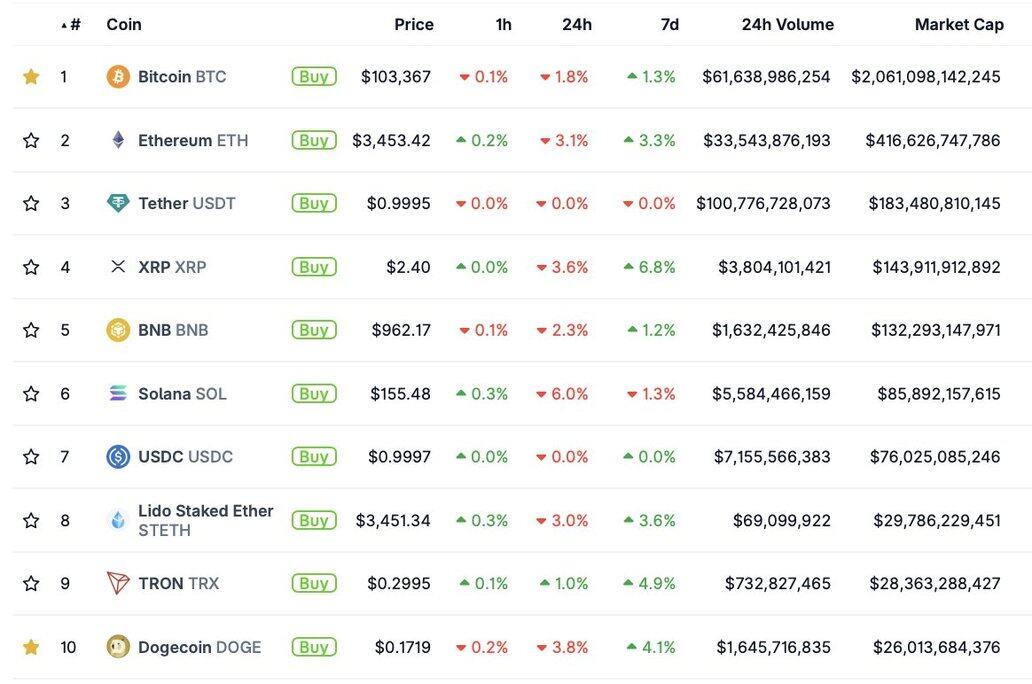Screen dimensions: 1032x684
Task: Click the Ethereum diamond logo icon
Action: 118,140
